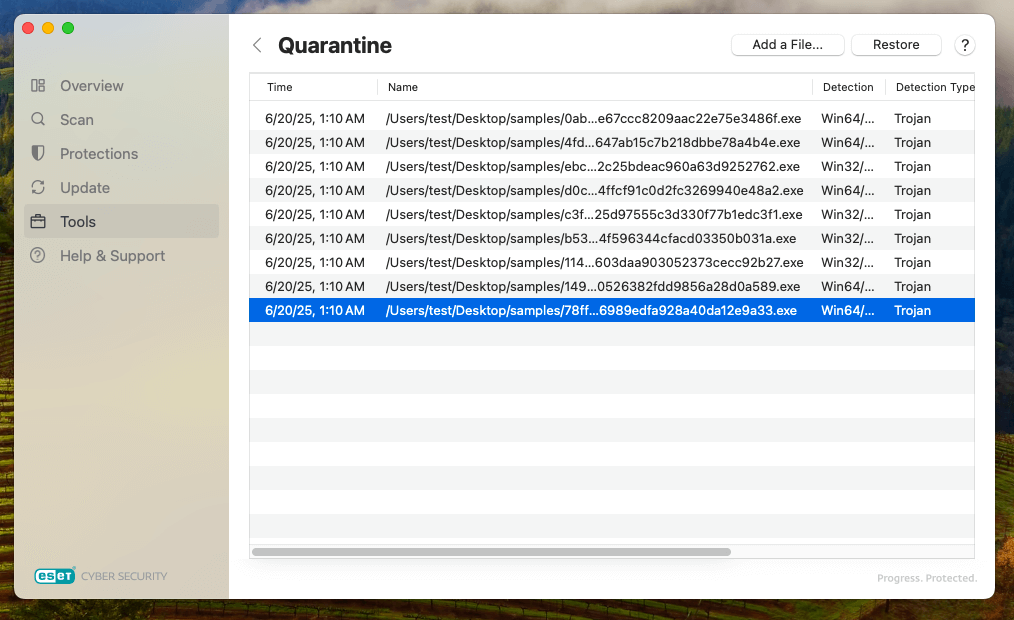Click the Quarantine page title

[335, 45]
